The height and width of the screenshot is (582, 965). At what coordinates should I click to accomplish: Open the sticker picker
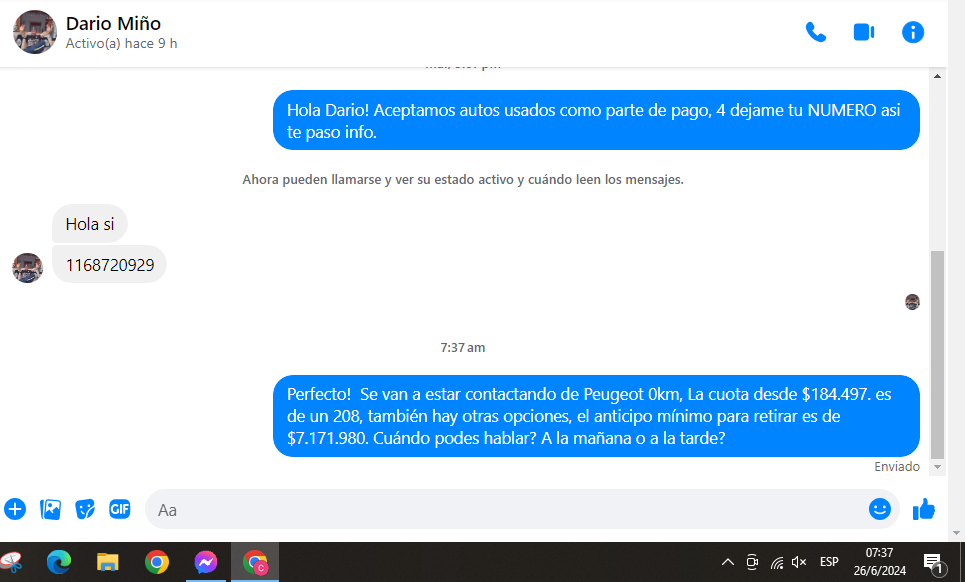point(85,509)
